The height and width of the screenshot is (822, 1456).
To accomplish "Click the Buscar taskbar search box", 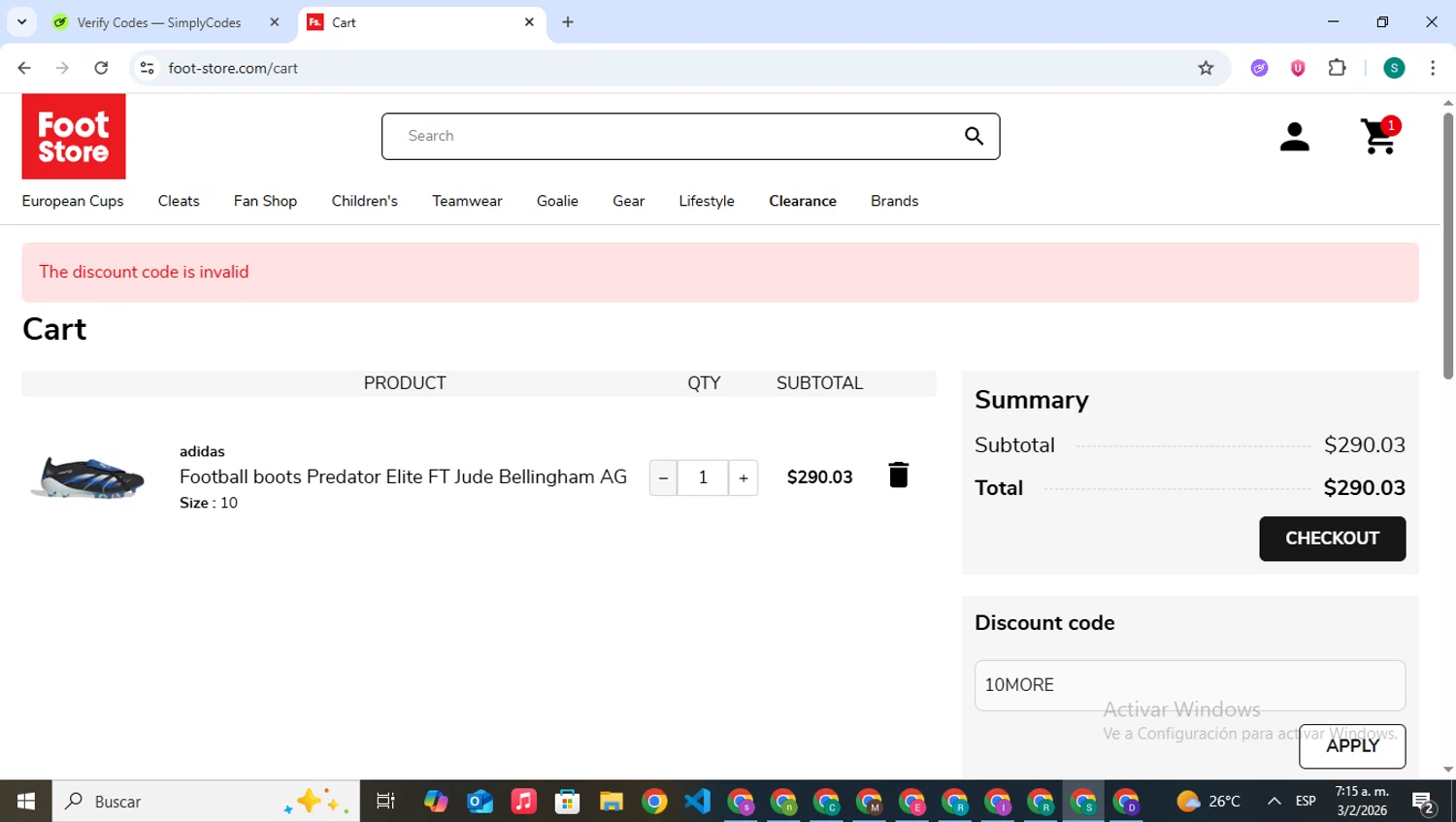I will (206, 802).
